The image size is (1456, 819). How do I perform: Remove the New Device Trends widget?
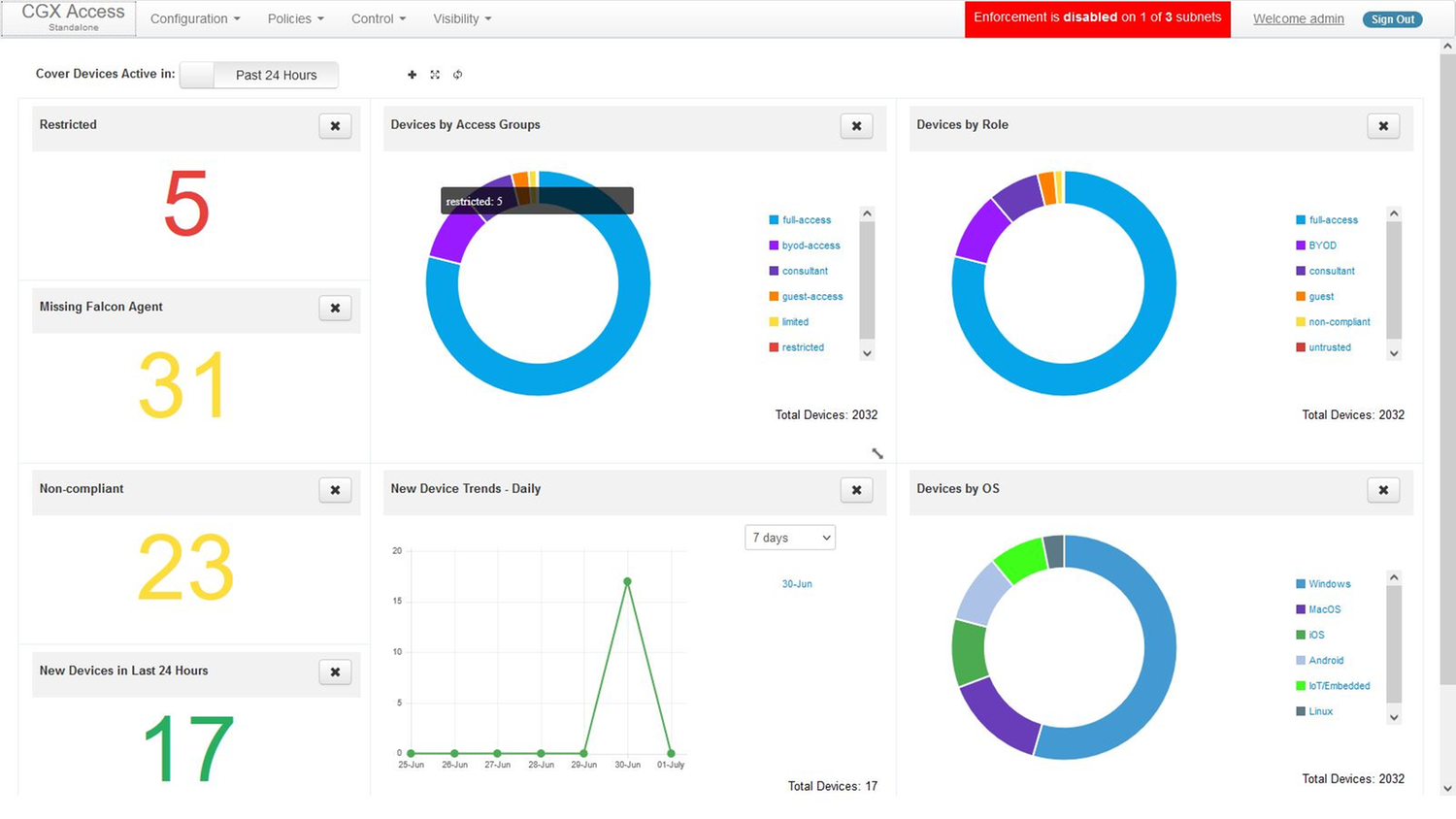pyautogui.click(x=856, y=490)
